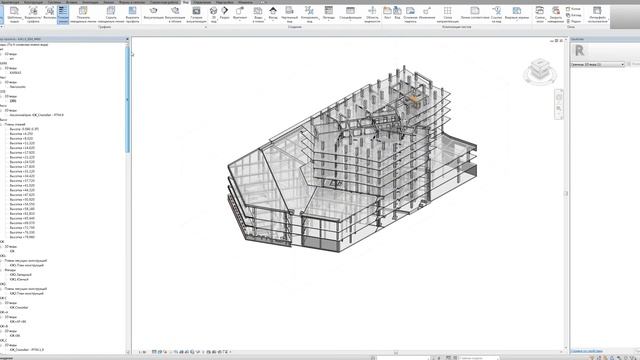640x360 pixels.
Task: Click Close Inactive (Закрыть неактивные) windows
Action: 556,14
